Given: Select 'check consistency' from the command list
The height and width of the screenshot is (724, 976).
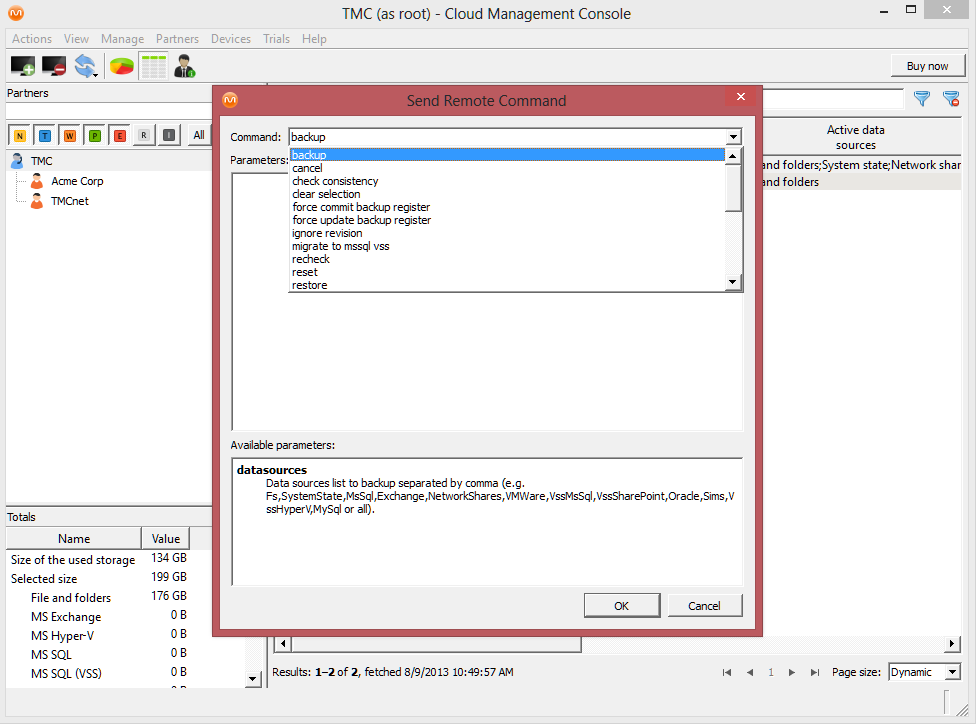Looking at the screenshot, I should [335, 181].
